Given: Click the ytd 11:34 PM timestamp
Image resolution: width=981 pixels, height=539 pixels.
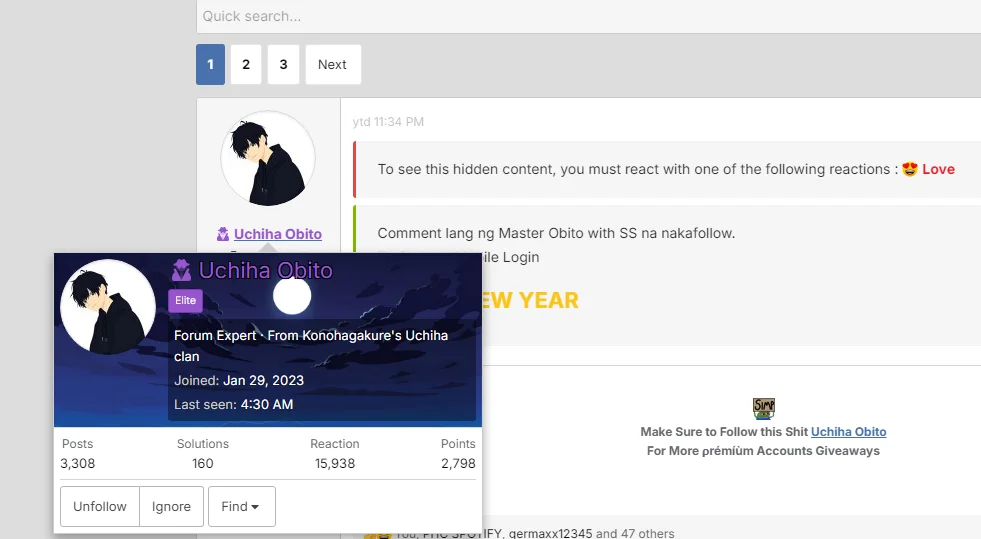Looking at the screenshot, I should pyautogui.click(x=388, y=122).
